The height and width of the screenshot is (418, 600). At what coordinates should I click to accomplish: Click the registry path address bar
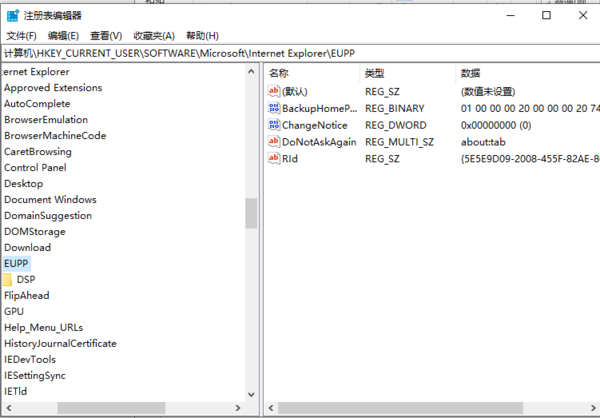click(x=300, y=53)
